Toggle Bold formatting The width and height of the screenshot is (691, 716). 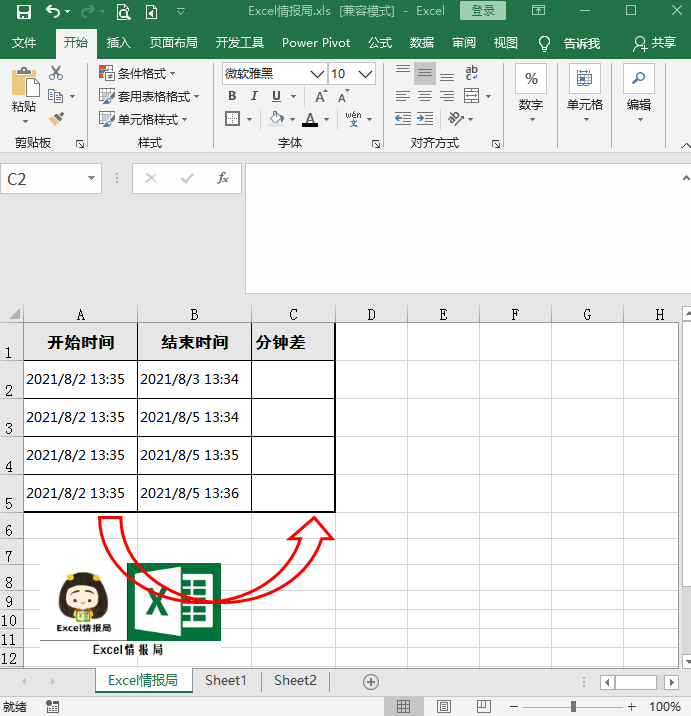[232, 97]
